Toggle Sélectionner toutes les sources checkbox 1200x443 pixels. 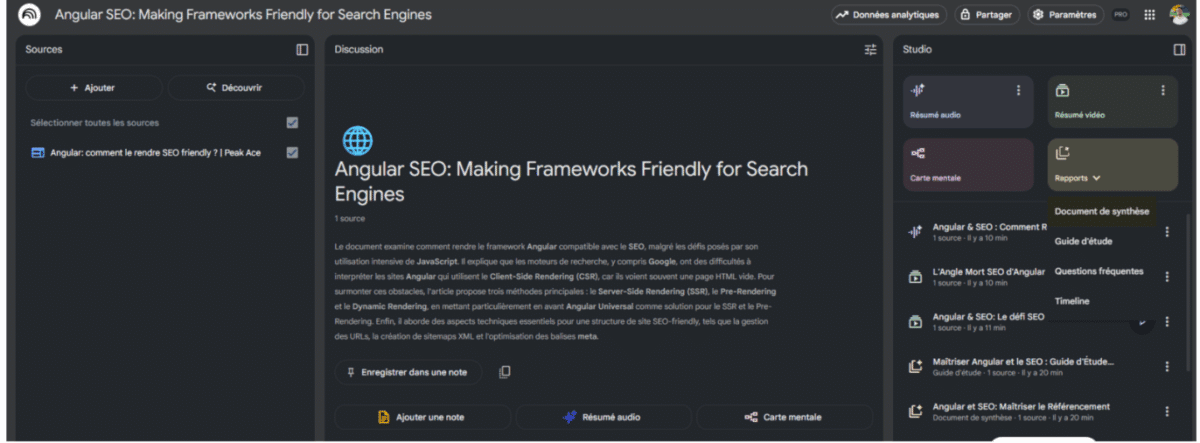click(292, 123)
